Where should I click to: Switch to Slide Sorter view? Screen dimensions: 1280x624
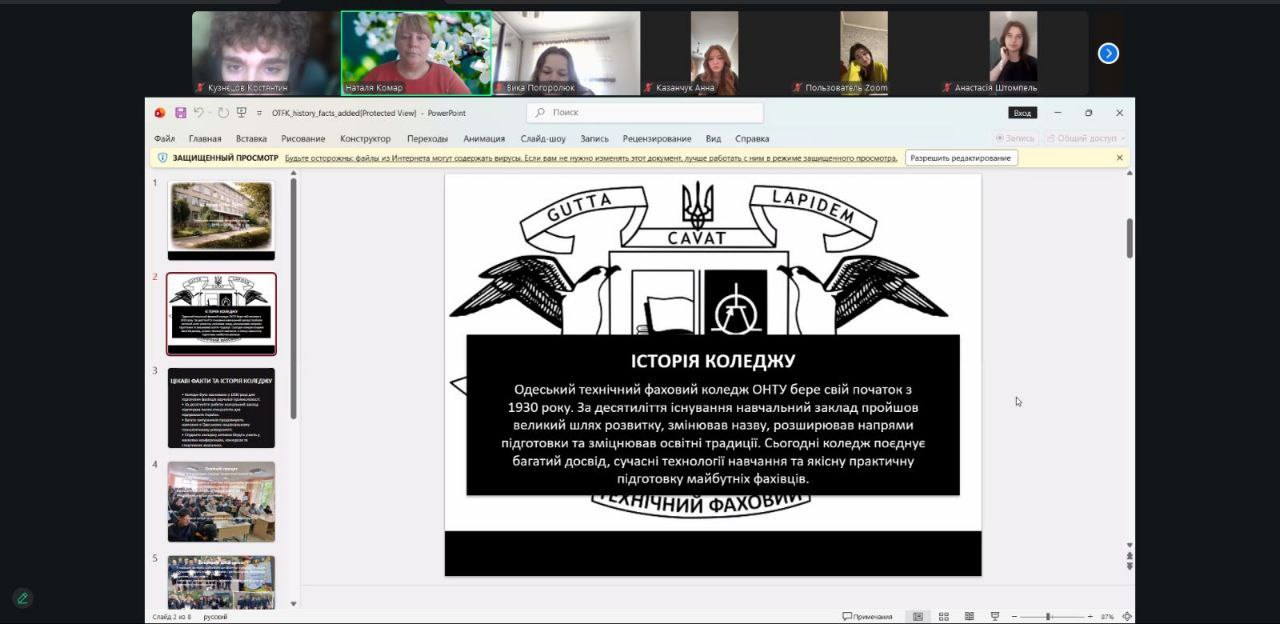coord(942,616)
